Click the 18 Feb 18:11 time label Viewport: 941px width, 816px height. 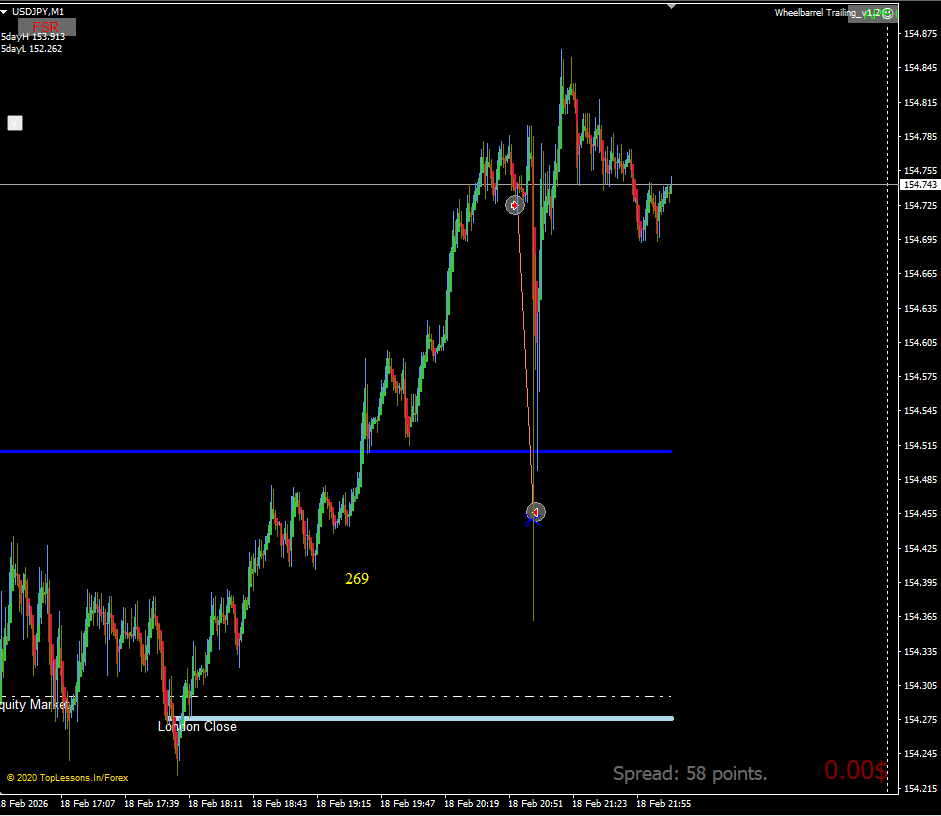coord(215,803)
